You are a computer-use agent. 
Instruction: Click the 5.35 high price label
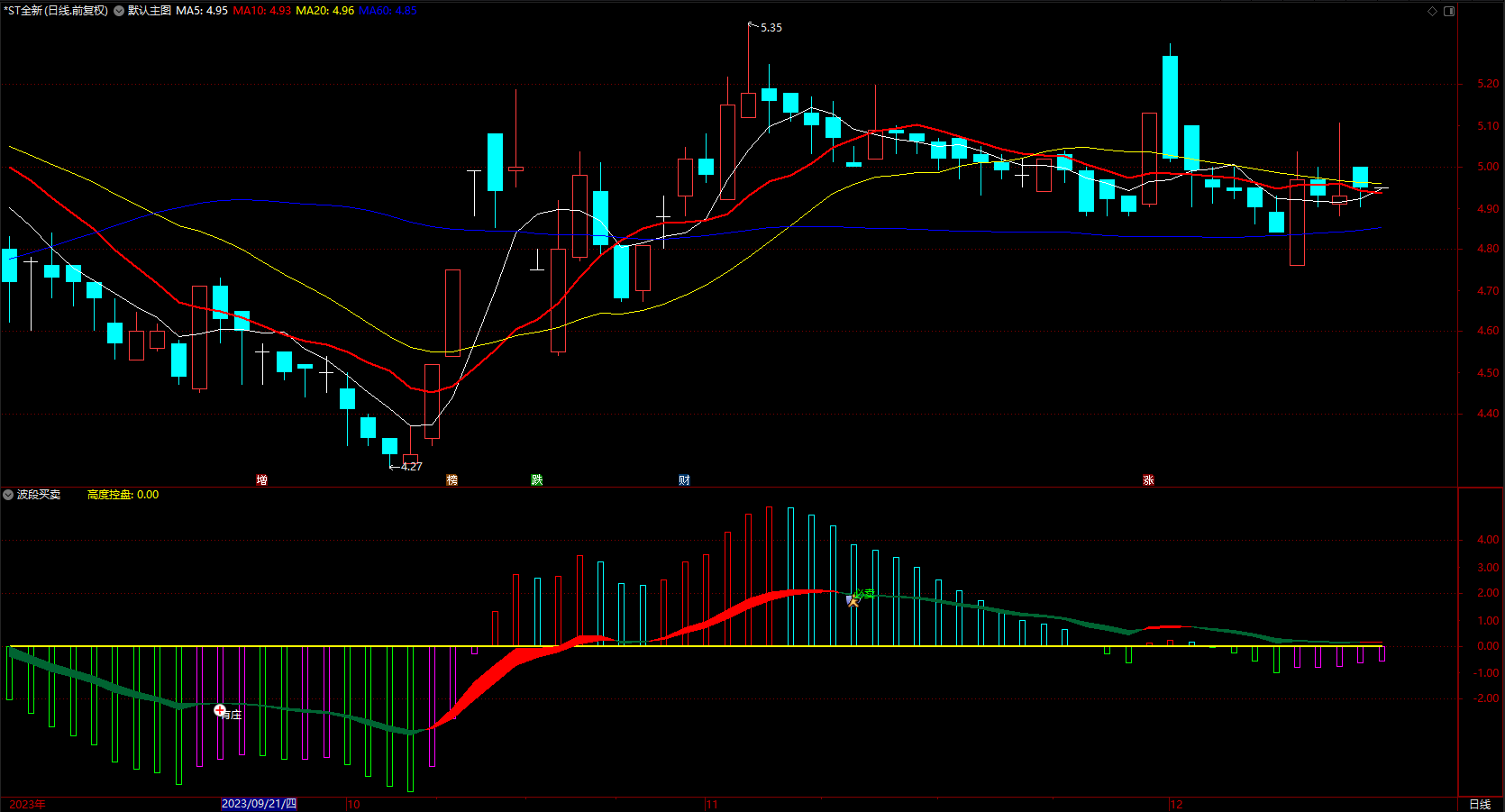point(771,28)
